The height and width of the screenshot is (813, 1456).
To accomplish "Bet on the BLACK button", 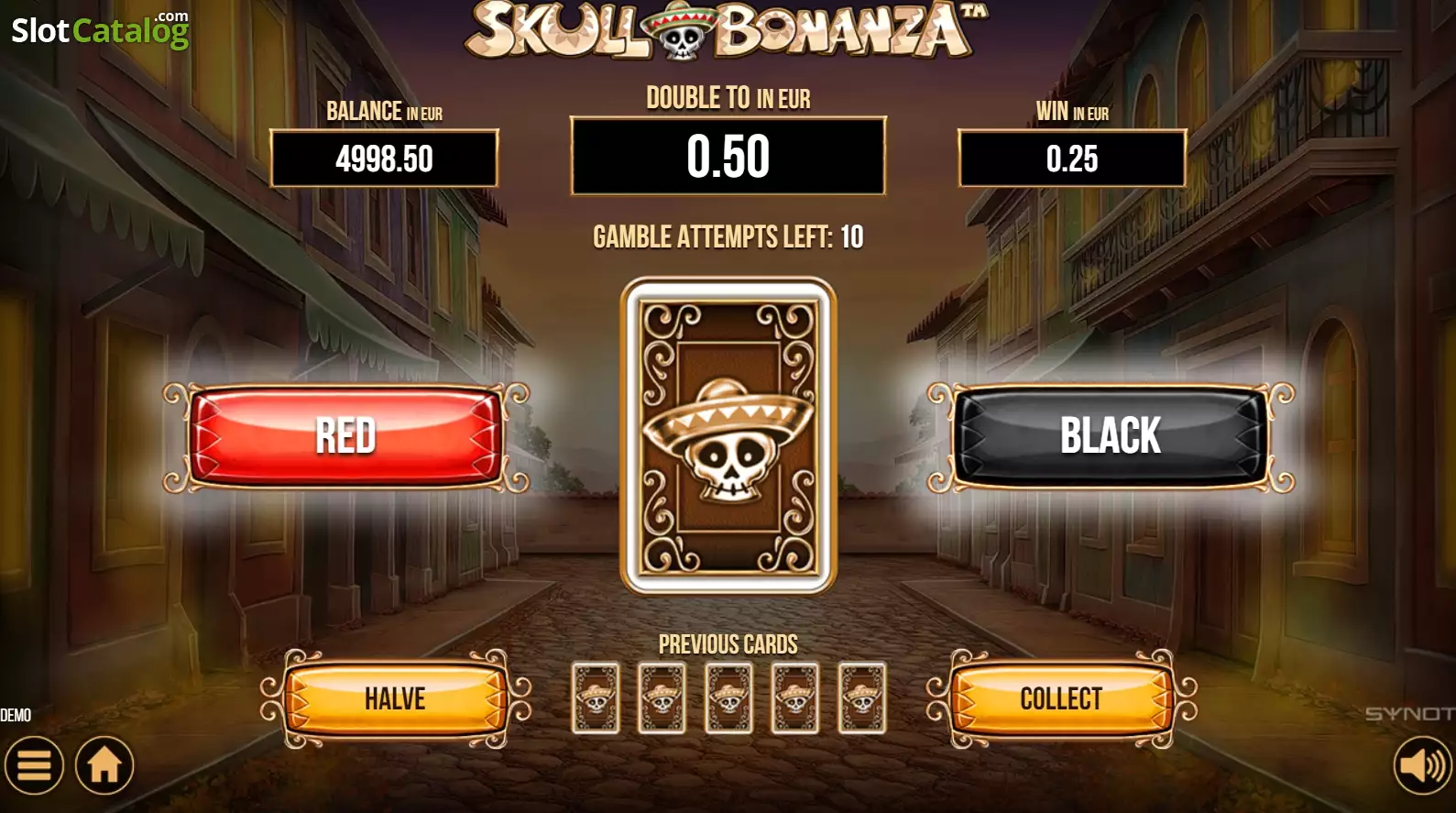I will [1111, 436].
